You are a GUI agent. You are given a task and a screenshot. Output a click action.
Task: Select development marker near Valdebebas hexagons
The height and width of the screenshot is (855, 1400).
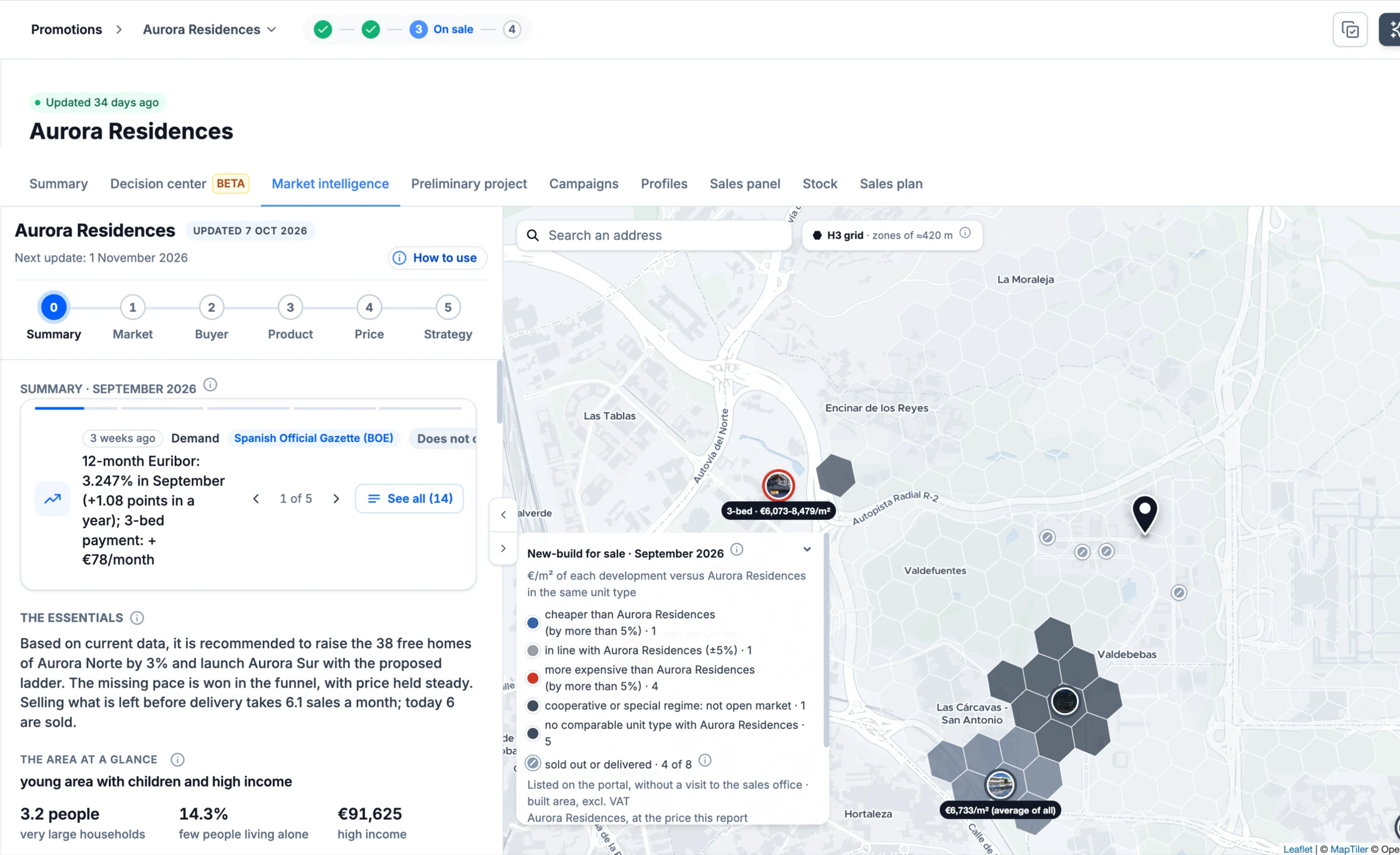[x=1065, y=701]
